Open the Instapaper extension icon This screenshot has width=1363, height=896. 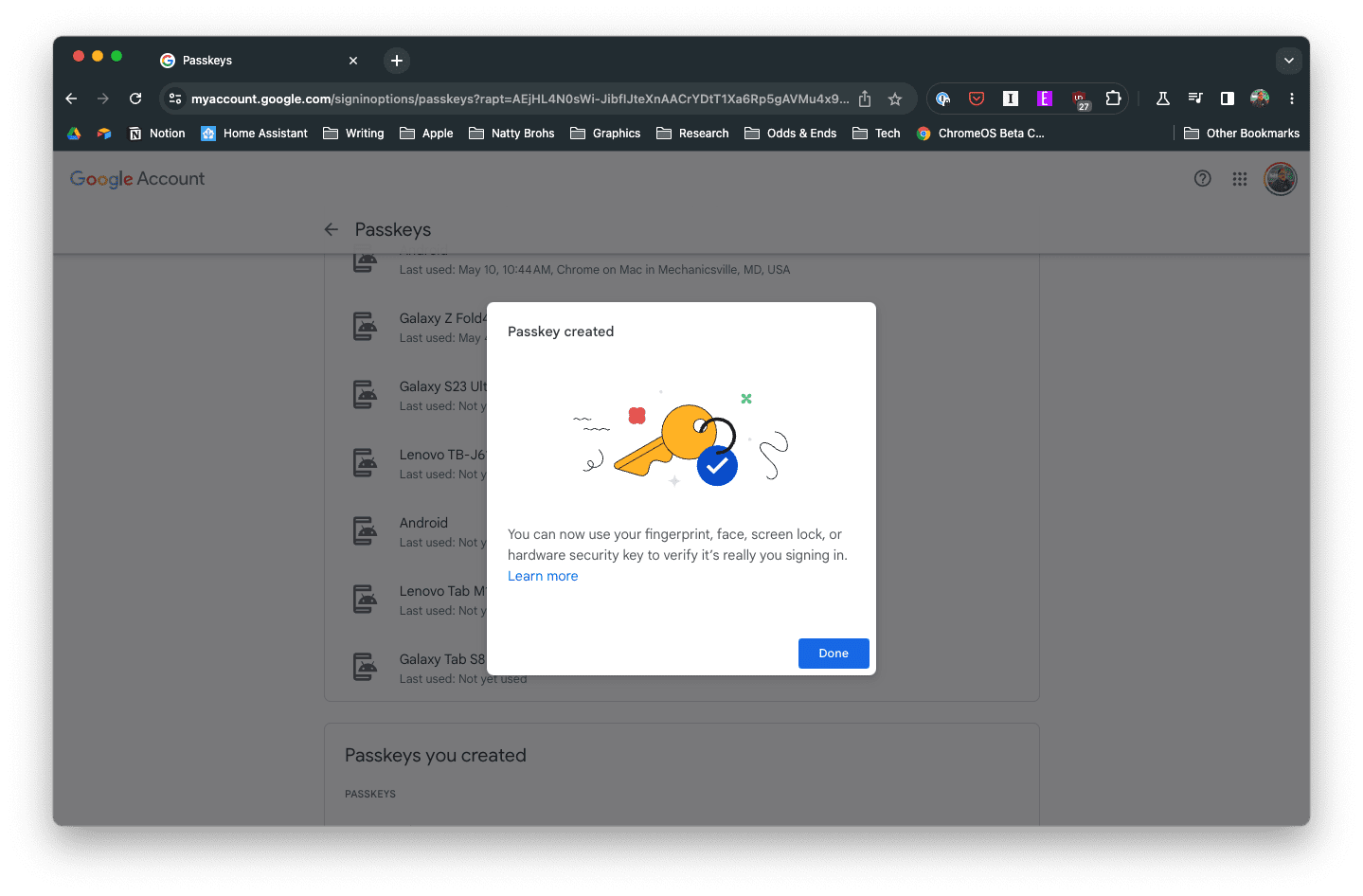click(x=1011, y=99)
